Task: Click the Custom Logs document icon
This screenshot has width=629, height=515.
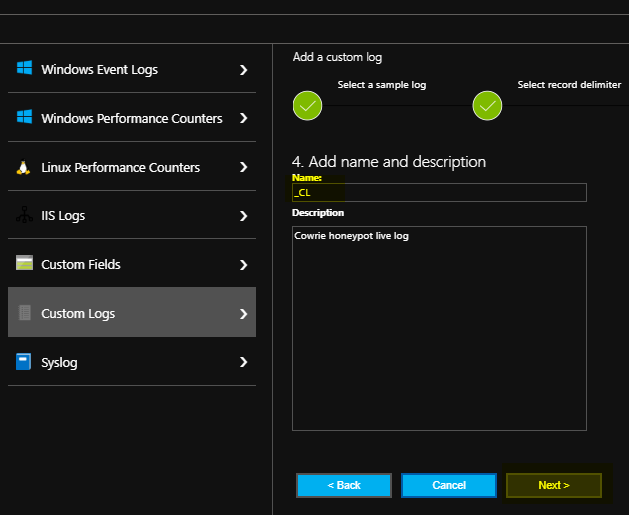Action: [x=24, y=313]
